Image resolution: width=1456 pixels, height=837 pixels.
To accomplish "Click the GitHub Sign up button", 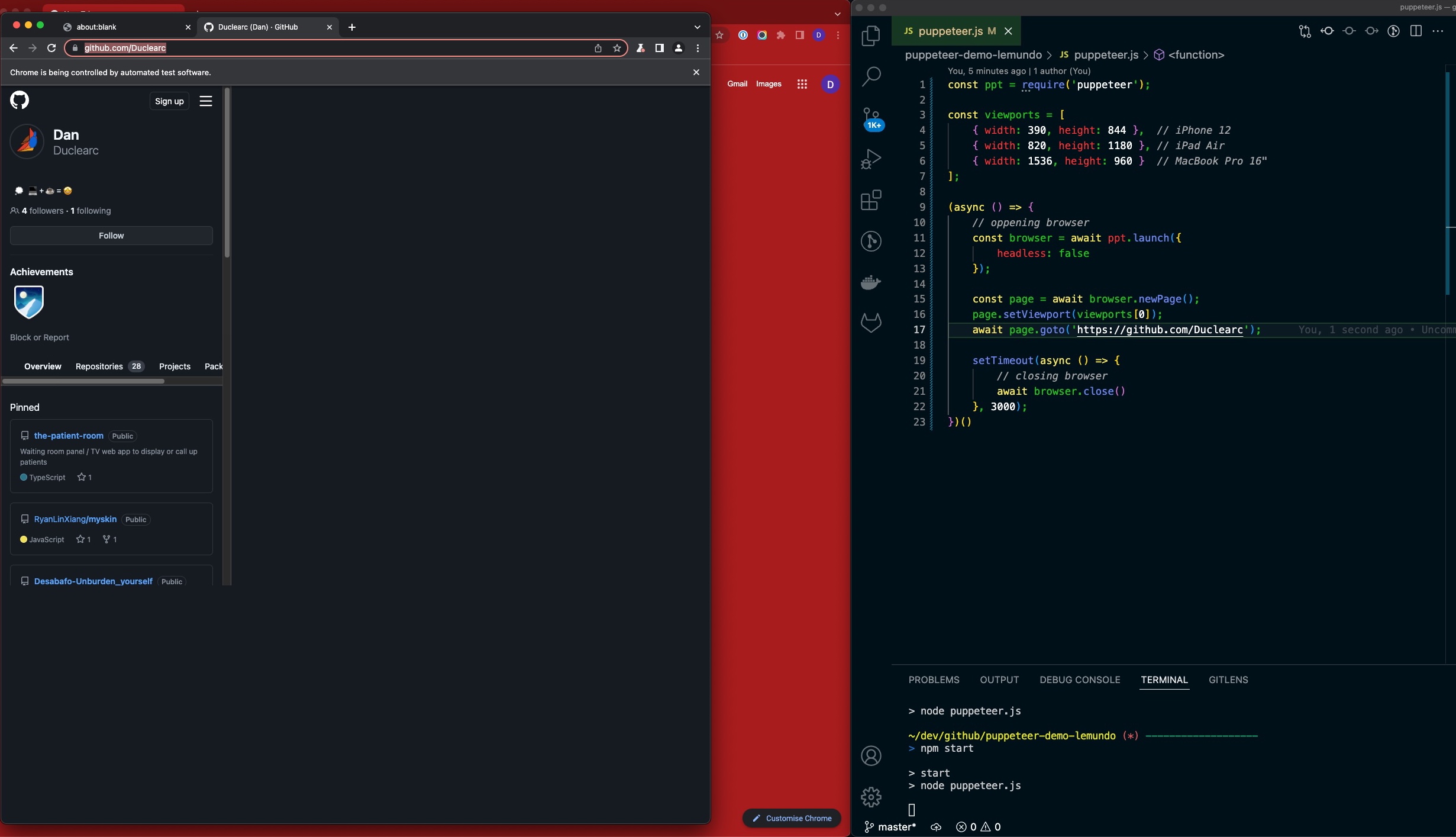I will pyautogui.click(x=169, y=101).
